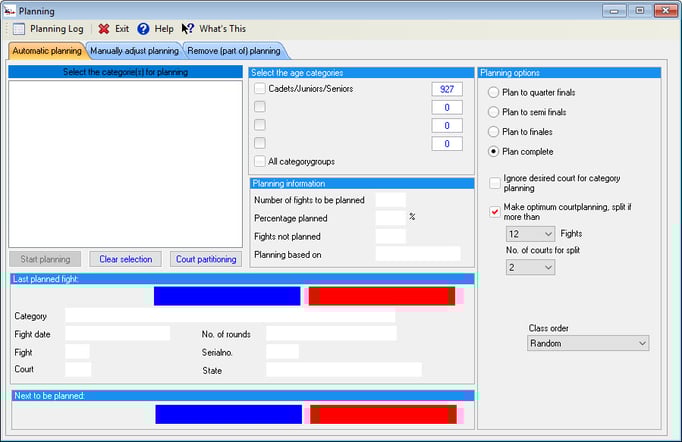Click the blue bar under Last planned fight
The image size is (682, 442).
tap(227, 296)
